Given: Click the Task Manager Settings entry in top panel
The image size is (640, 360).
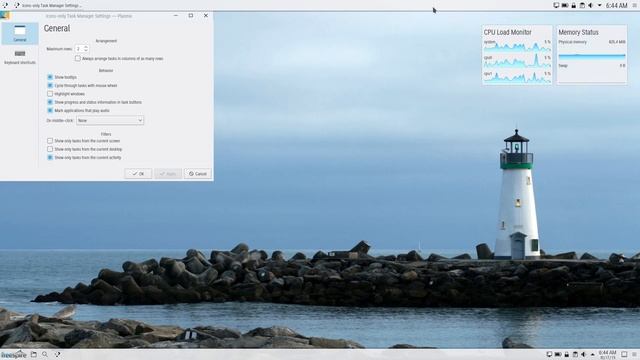Looking at the screenshot, I should click(47, 5).
